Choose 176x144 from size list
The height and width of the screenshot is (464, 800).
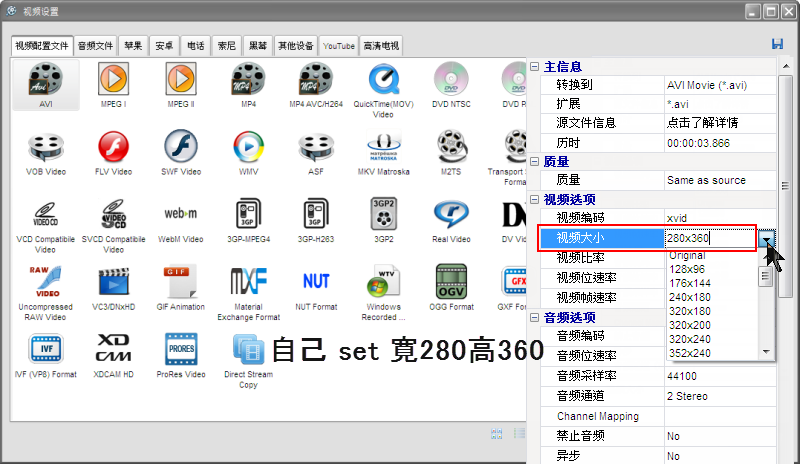point(690,283)
